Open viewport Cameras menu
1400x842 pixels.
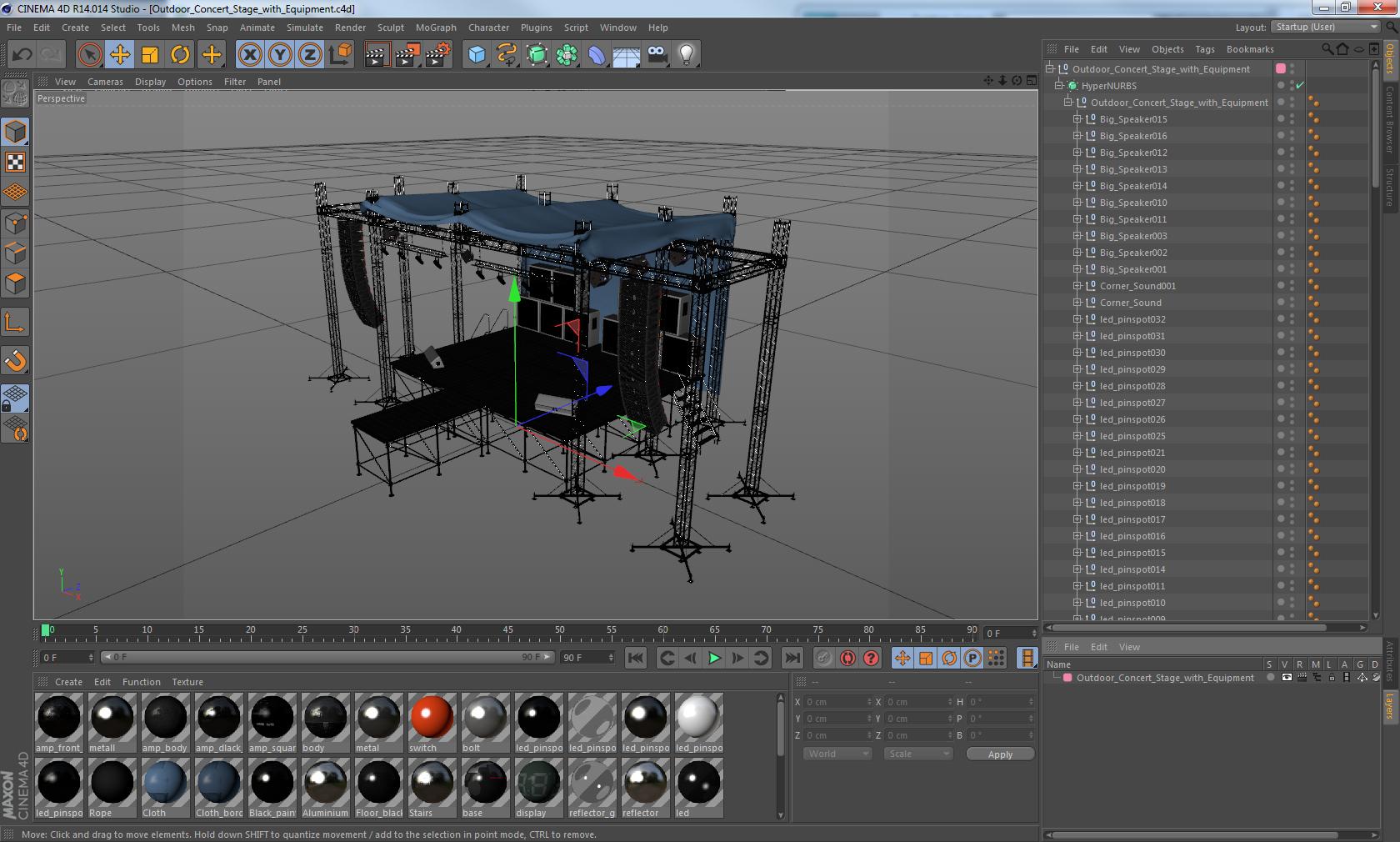click(x=105, y=82)
